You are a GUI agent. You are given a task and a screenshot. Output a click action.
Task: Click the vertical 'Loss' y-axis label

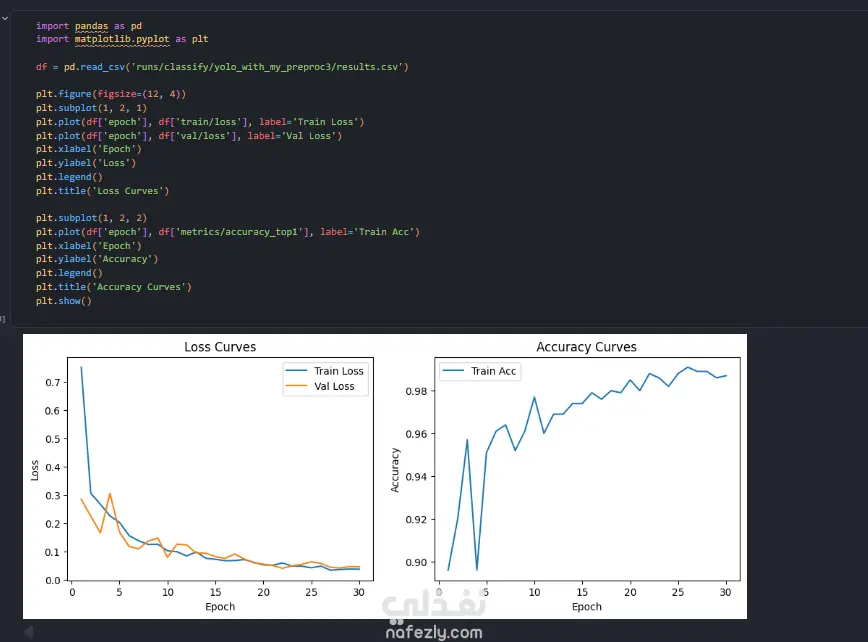tap(35, 470)
